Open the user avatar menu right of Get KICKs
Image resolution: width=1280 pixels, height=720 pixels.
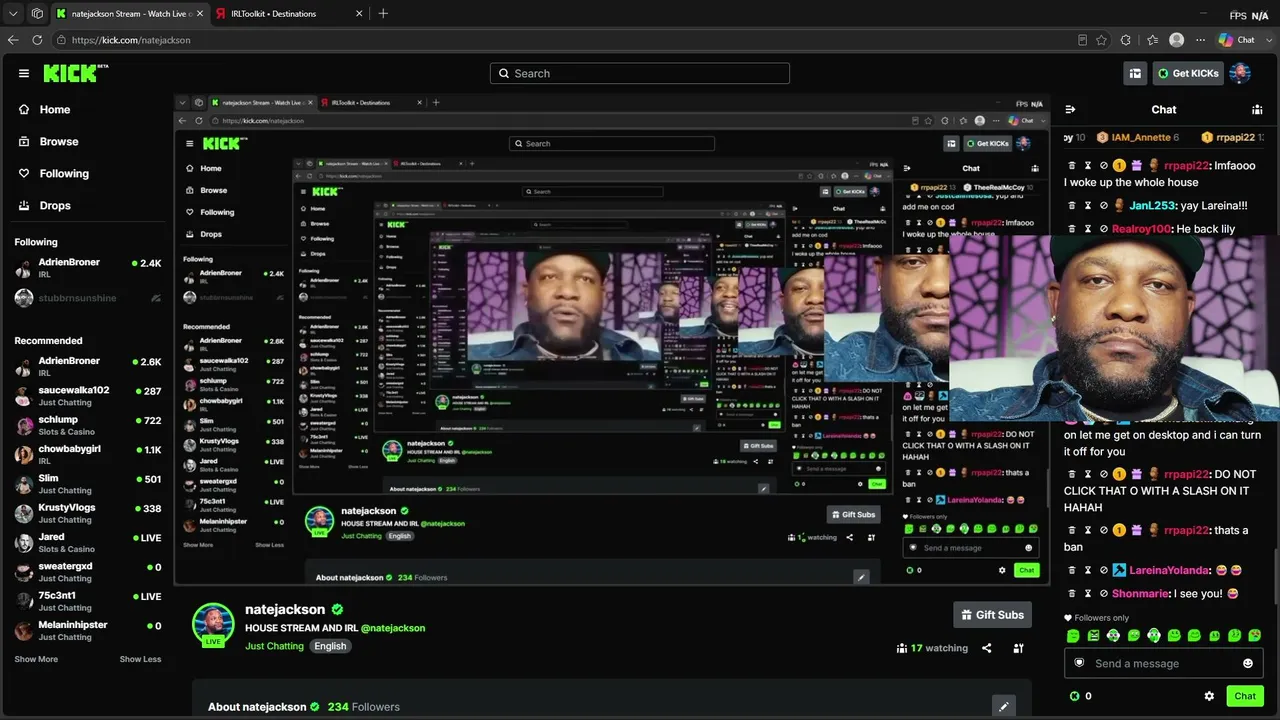tap(1240, 73)
